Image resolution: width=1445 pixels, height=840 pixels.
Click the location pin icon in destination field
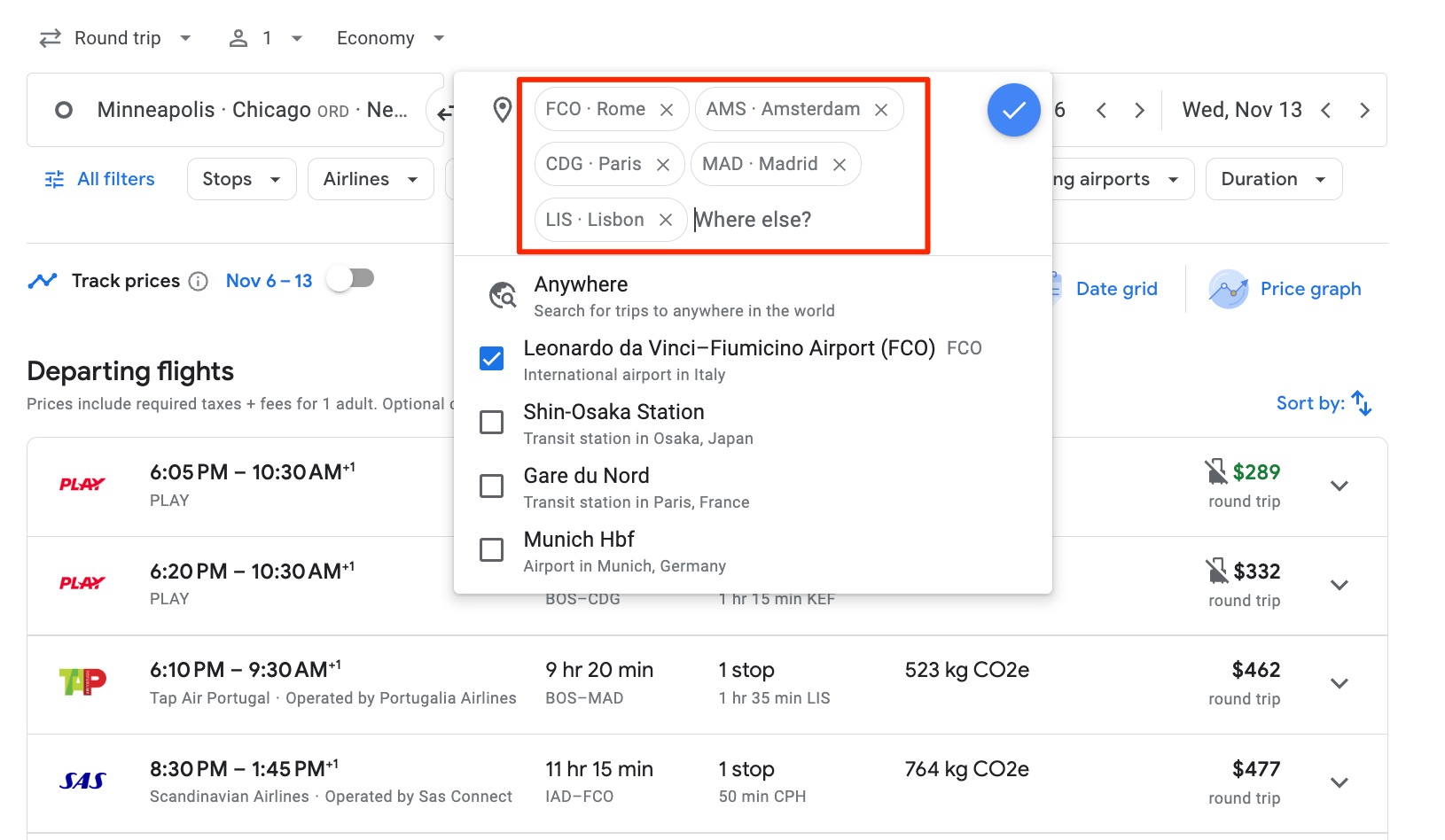pos(503,109)
